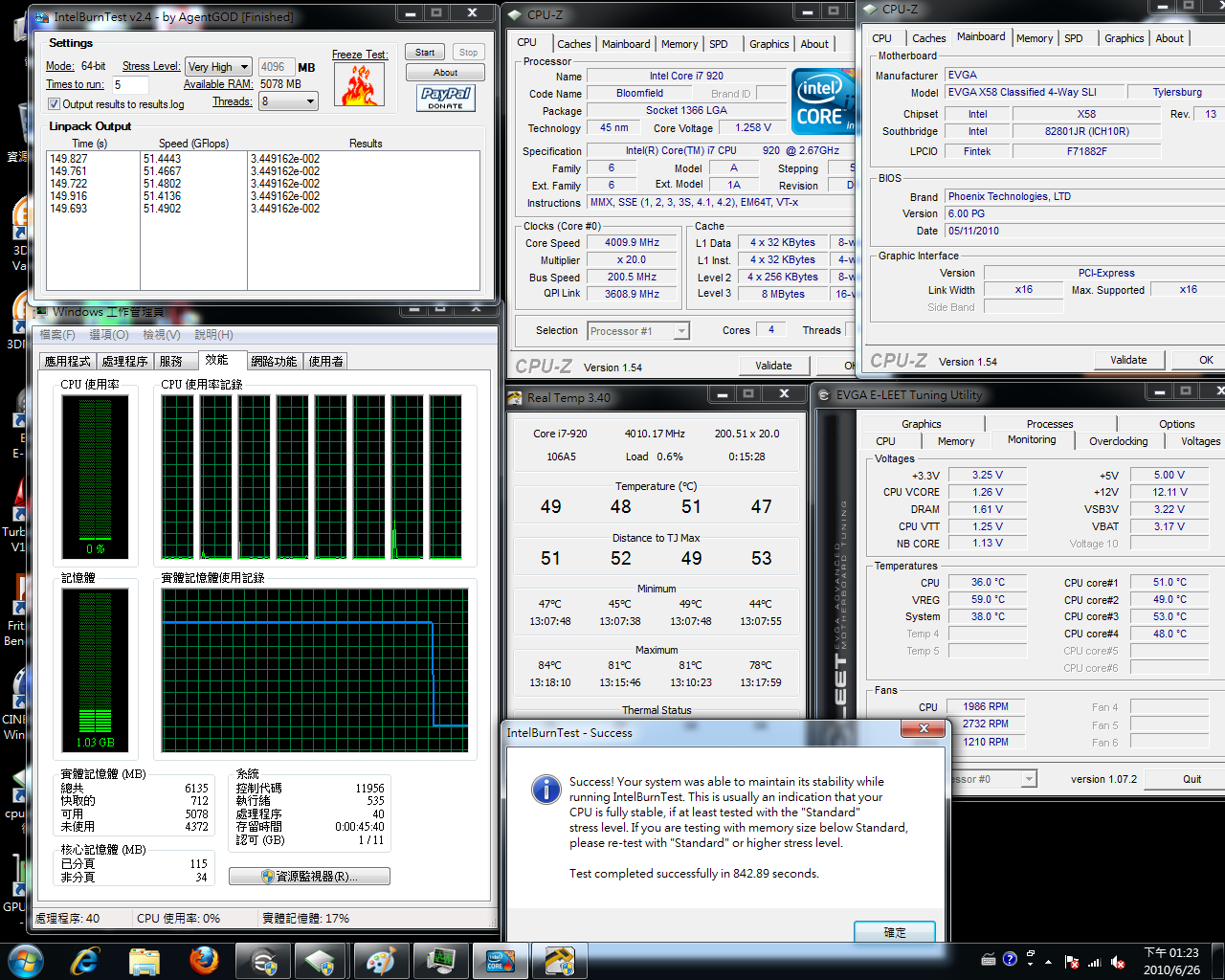Viewport: 1225px width, 980px height.
Task: Click the on-screen keyboard tray icon
Action: 988,959
